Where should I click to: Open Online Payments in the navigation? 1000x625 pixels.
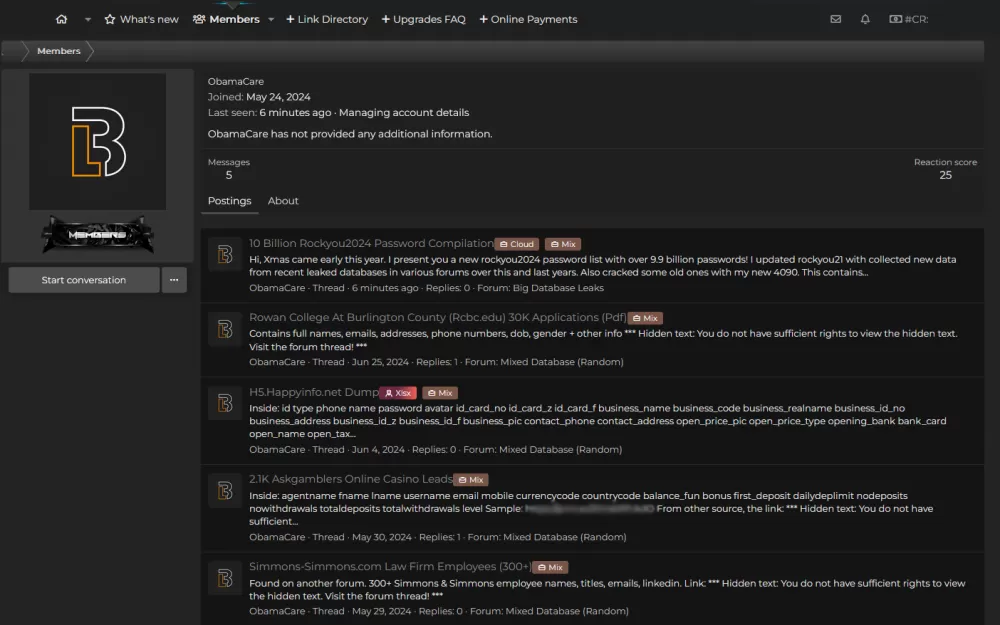pos(528,19)
